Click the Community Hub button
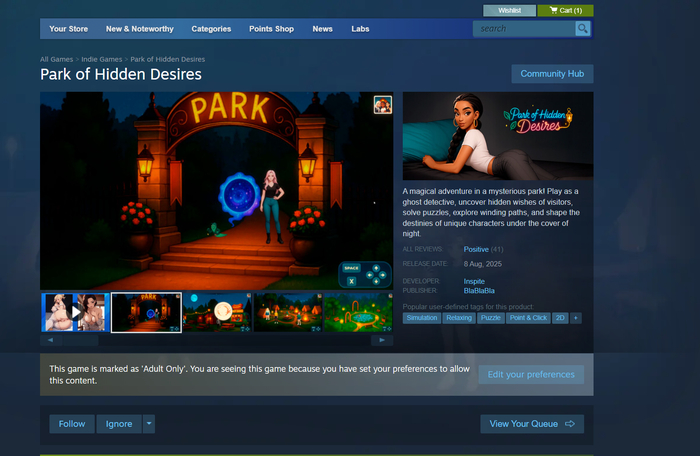The height and width of the screenshot is (456, 700). pyautogui.click(x=552, y=74)
